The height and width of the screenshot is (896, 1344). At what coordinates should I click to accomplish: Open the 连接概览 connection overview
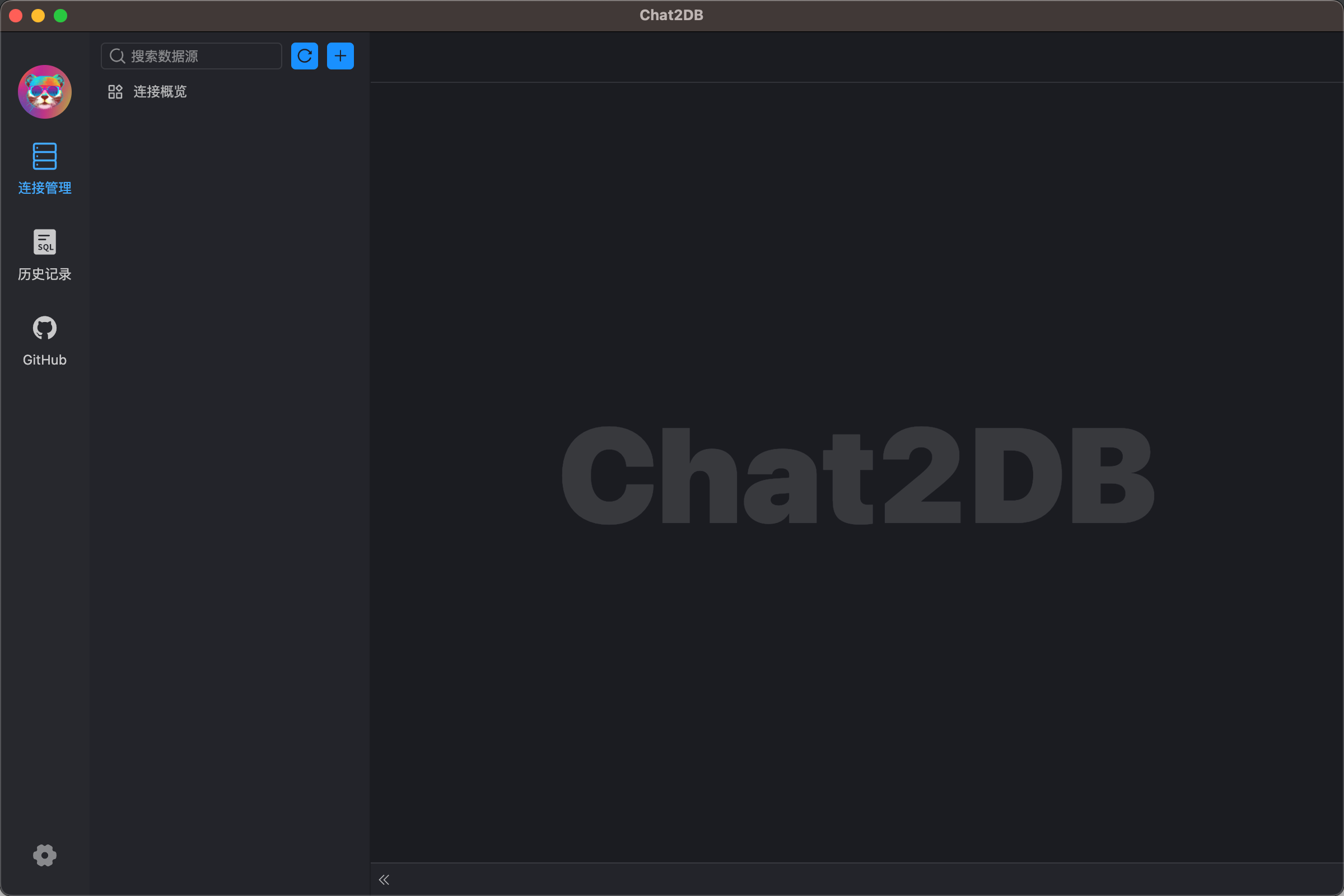tap(160, 91)
